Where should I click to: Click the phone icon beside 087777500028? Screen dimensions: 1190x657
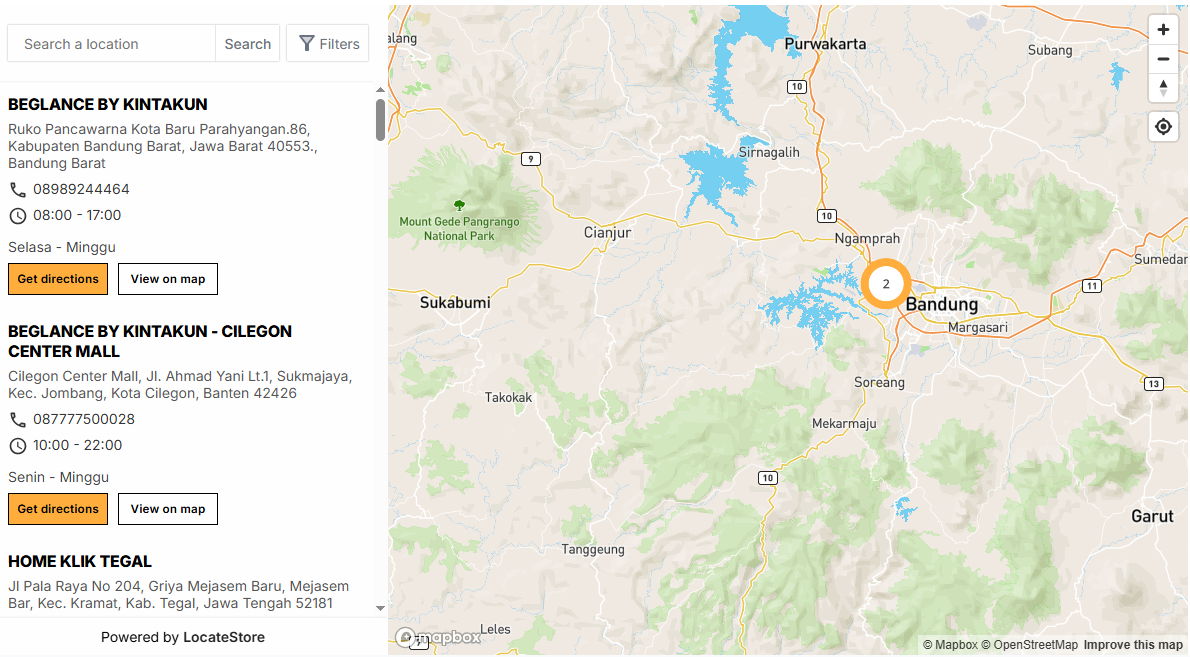coord(17,420)
